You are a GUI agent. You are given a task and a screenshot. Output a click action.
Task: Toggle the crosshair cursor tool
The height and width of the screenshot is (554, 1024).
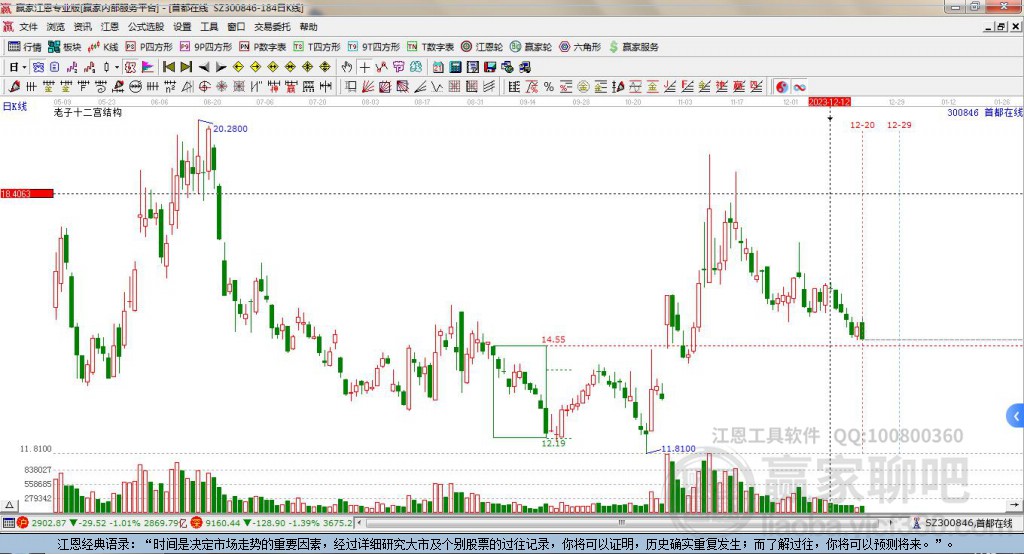click(364, 67)
